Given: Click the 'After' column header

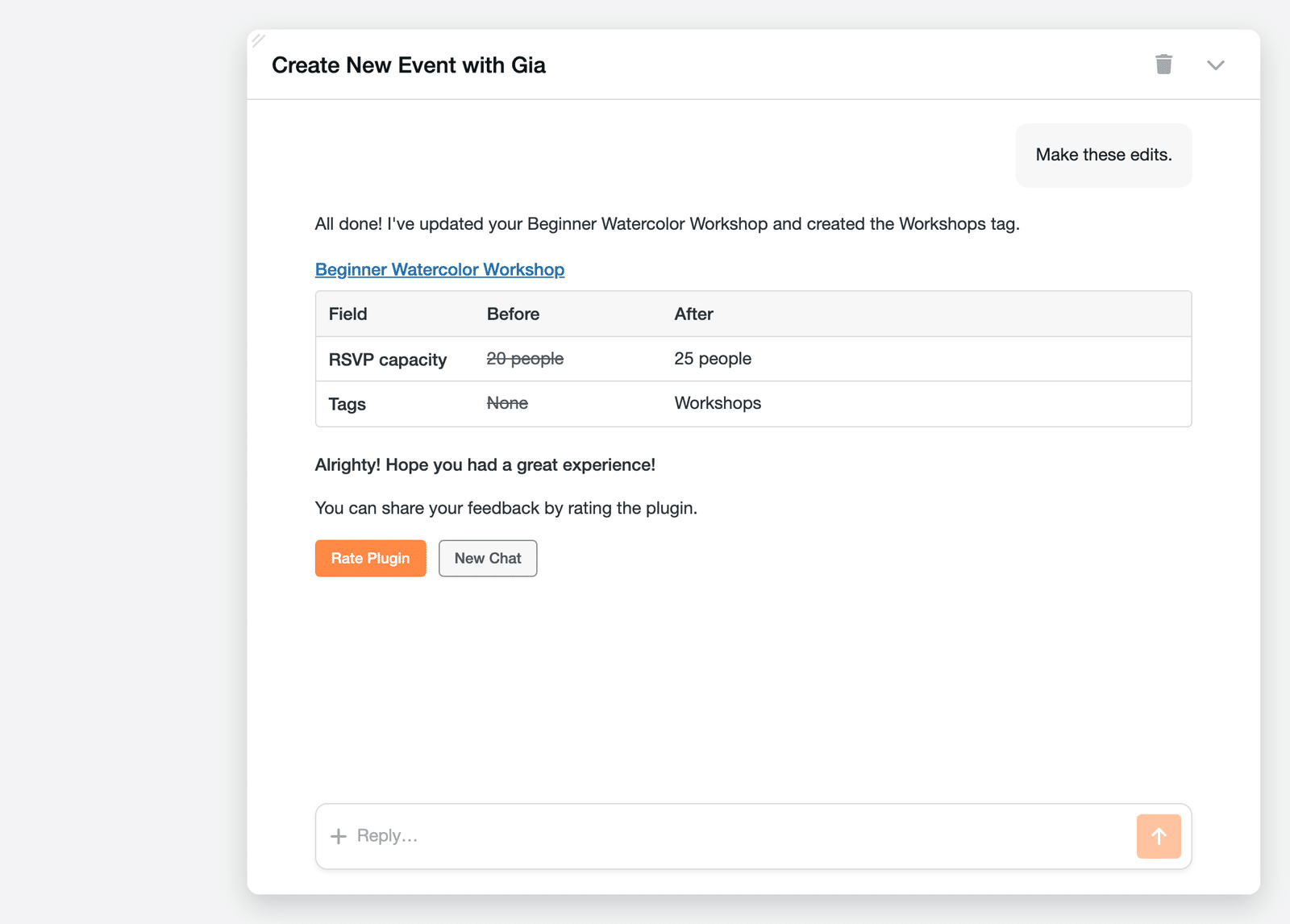Looking at the screenshot, I should click(693, 314).
